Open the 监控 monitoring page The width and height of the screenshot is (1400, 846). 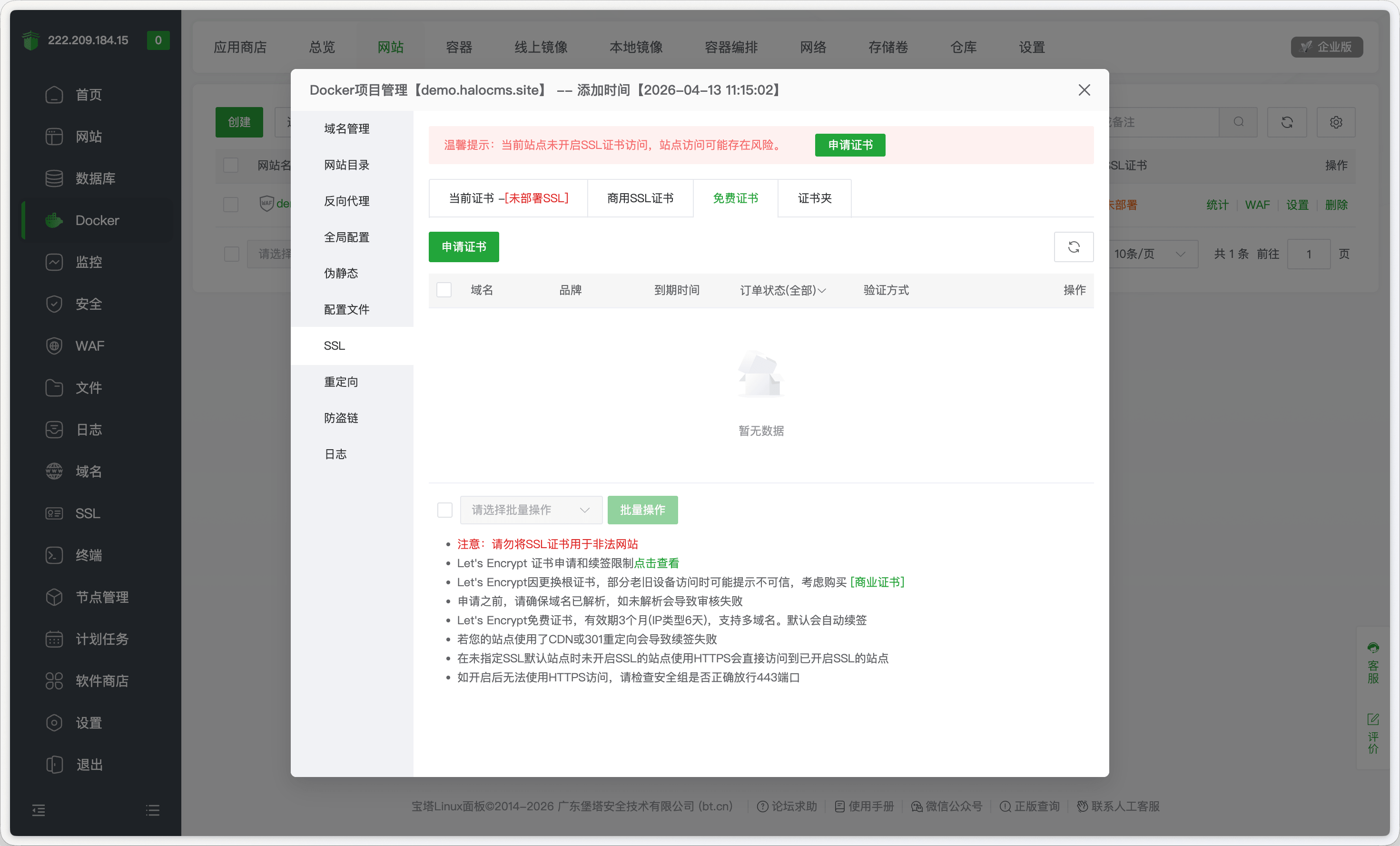click(x=89, y=262)
